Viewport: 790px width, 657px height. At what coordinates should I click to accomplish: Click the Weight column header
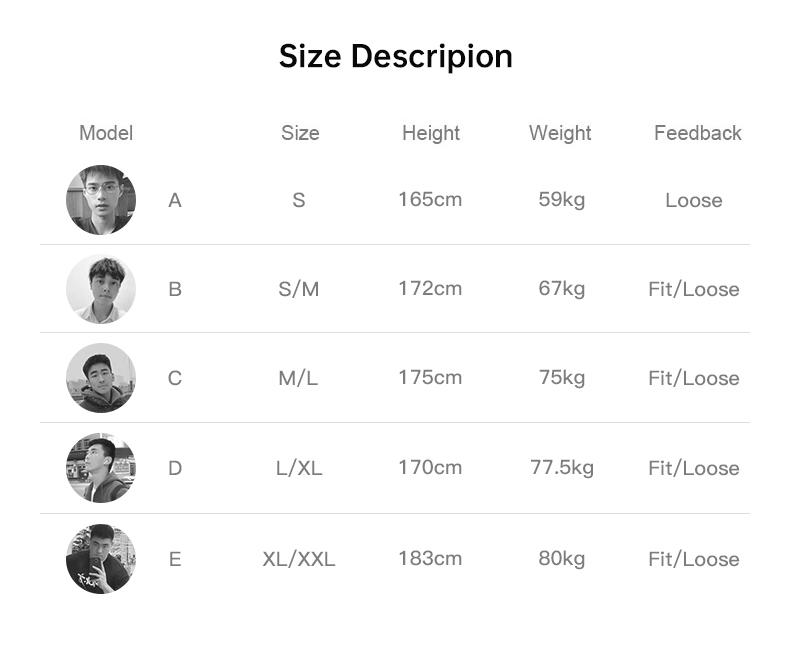(560, 133)
